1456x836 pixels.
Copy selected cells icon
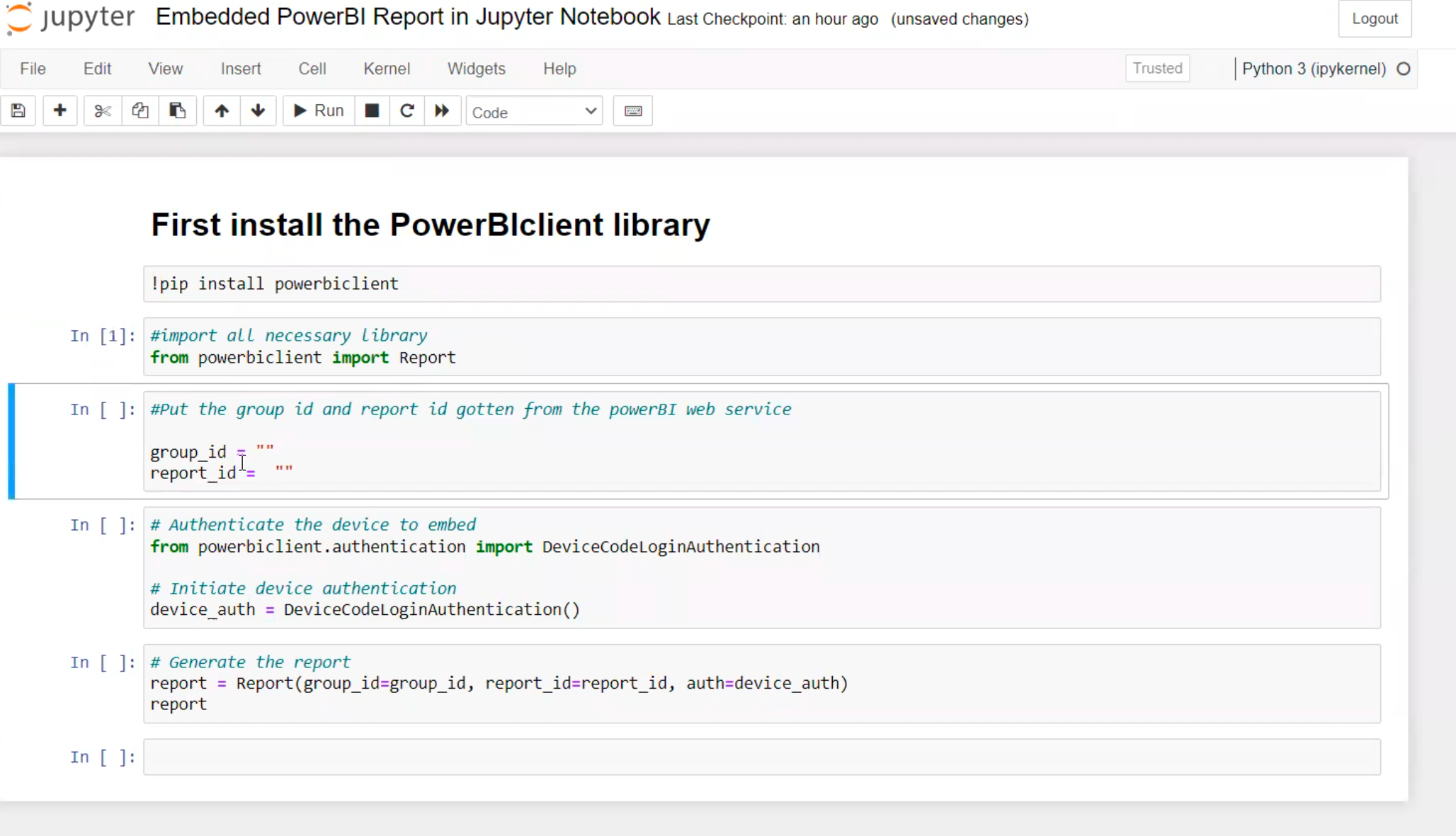tap(140, 111)
